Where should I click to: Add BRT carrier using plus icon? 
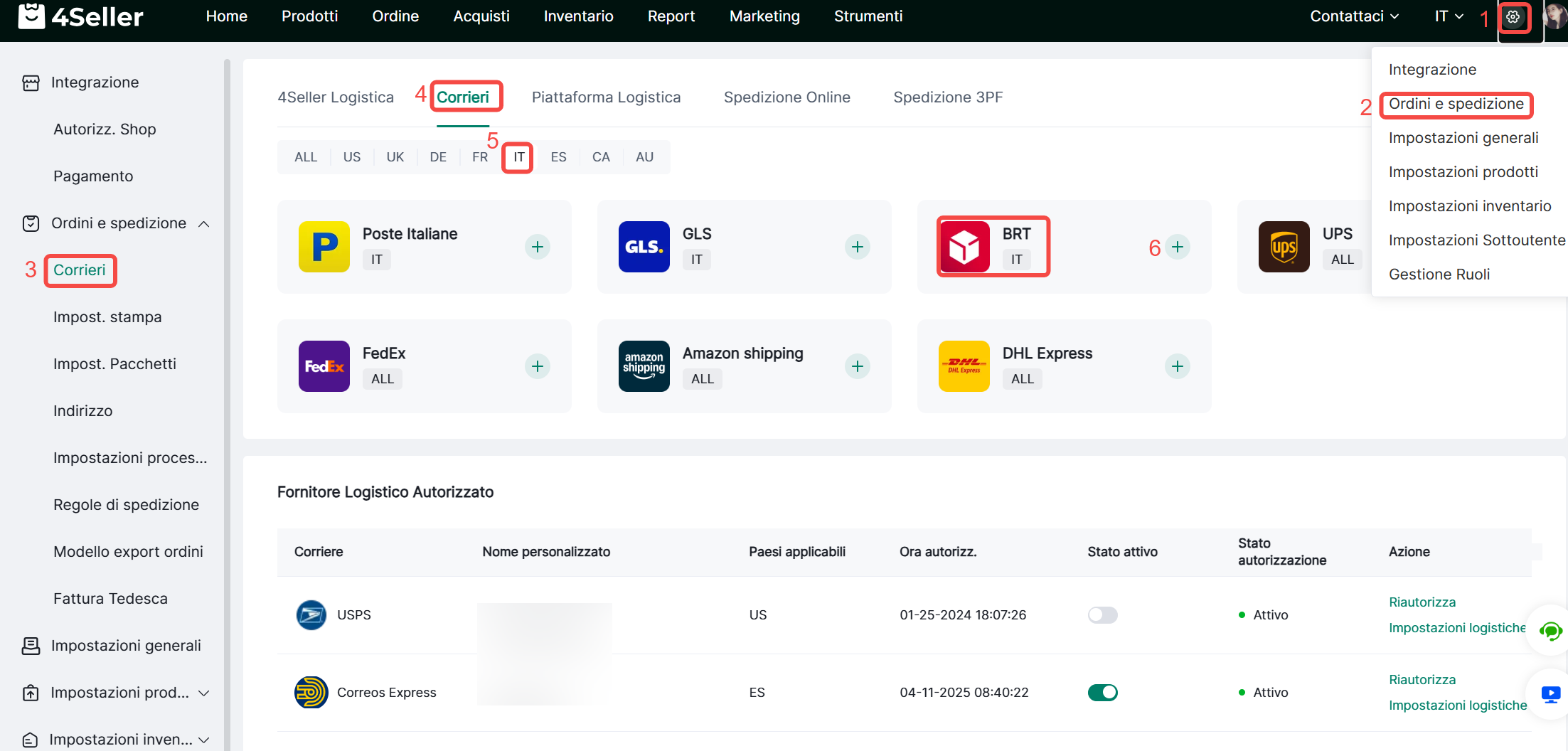point(1178,247)
